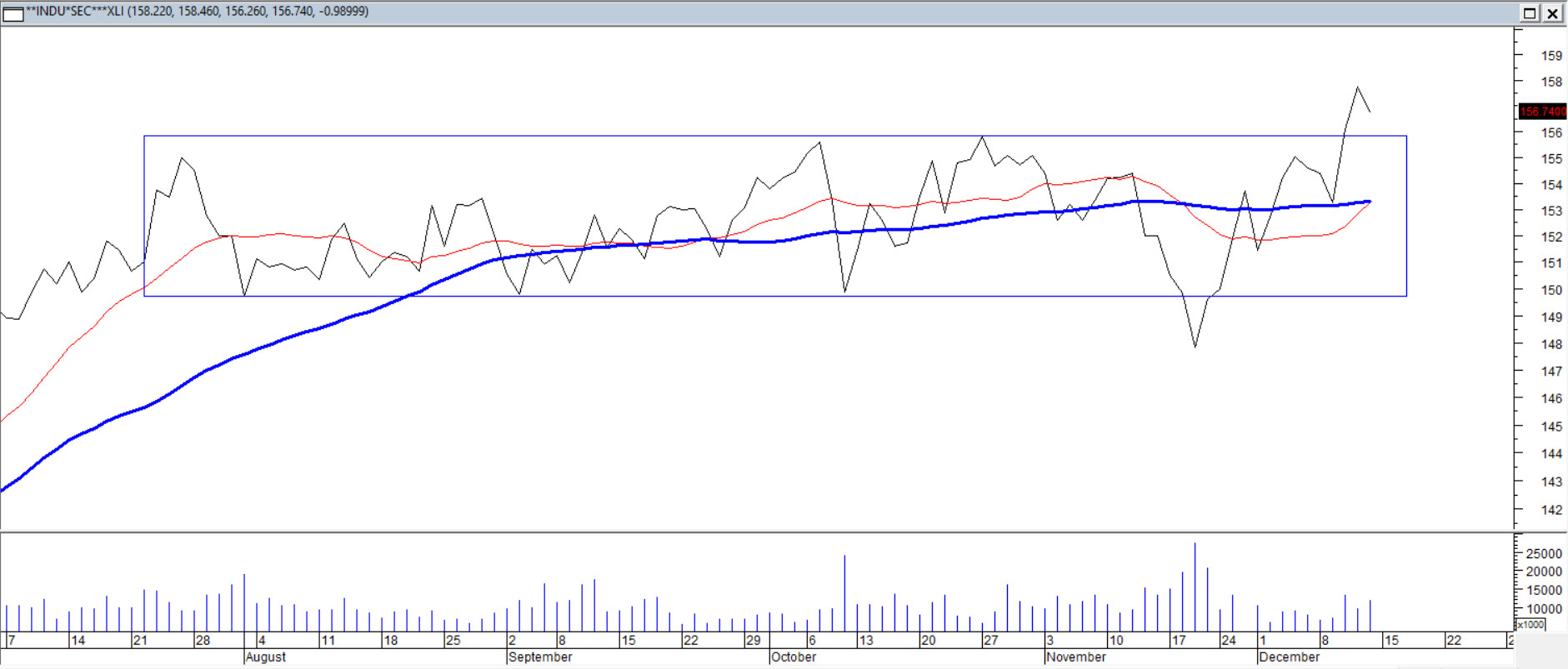Click the November month label

pos(1076,657)
